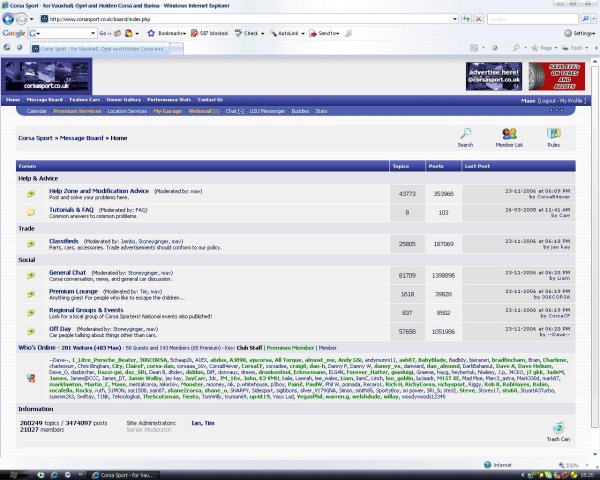This screenshot has width=600, height=480.
Task: Click the vertical page scrollbar
Action: tap(594, 245)
